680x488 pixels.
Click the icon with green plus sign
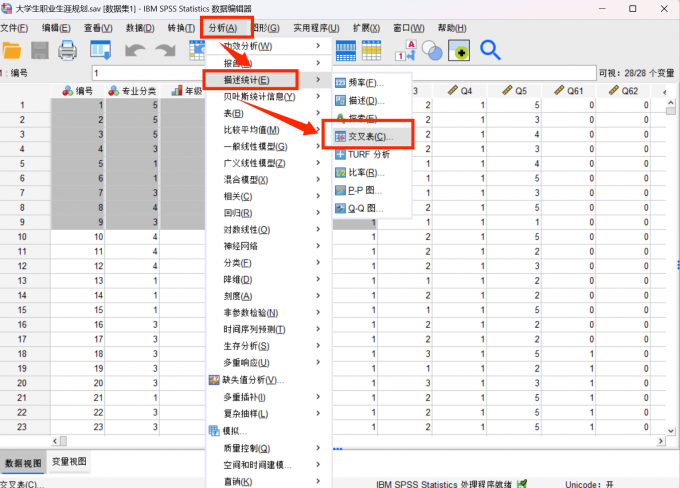[x=459, y=50]
